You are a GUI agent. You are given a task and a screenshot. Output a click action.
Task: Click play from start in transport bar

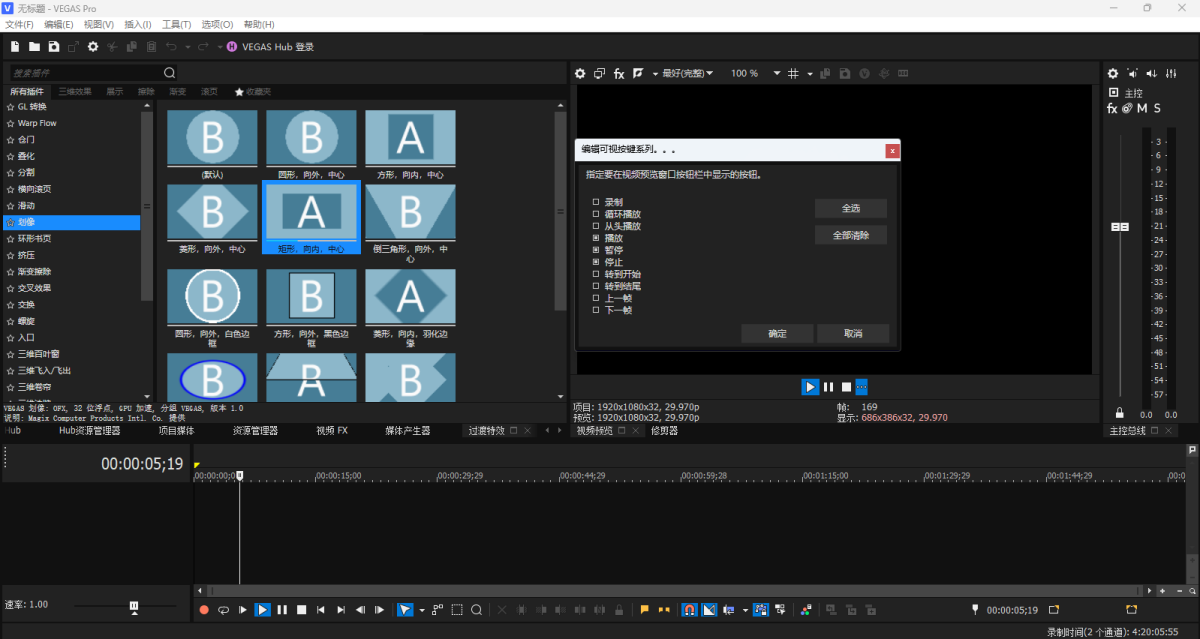[x=243, y=609]
